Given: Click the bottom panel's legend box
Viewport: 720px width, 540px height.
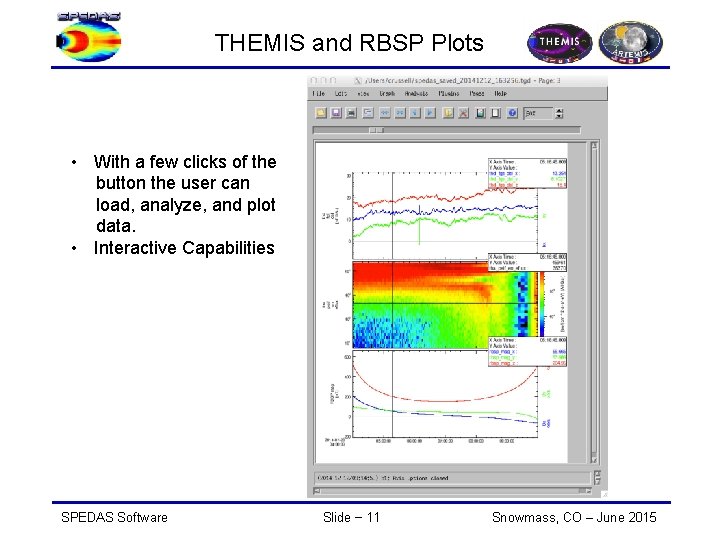Looking at the screenshot, I should [527, 352].
